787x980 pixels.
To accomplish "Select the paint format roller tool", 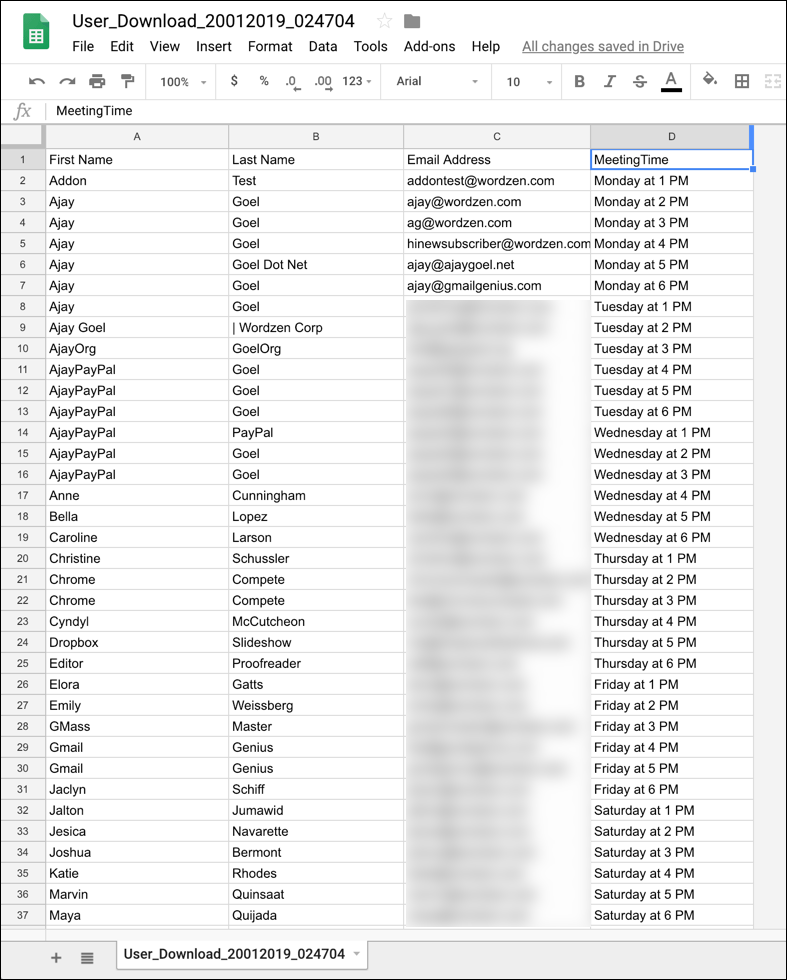I will 127,82.
